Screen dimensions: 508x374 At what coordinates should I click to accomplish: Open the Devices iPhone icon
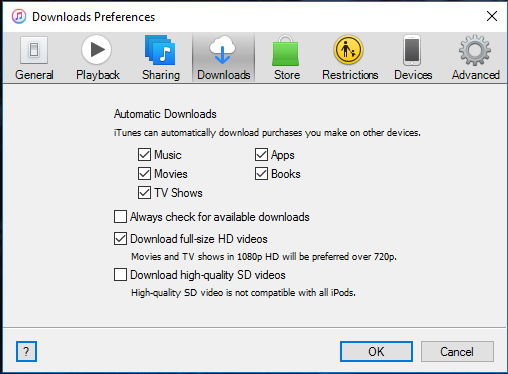pyautogui.click(x=412, y=50)
